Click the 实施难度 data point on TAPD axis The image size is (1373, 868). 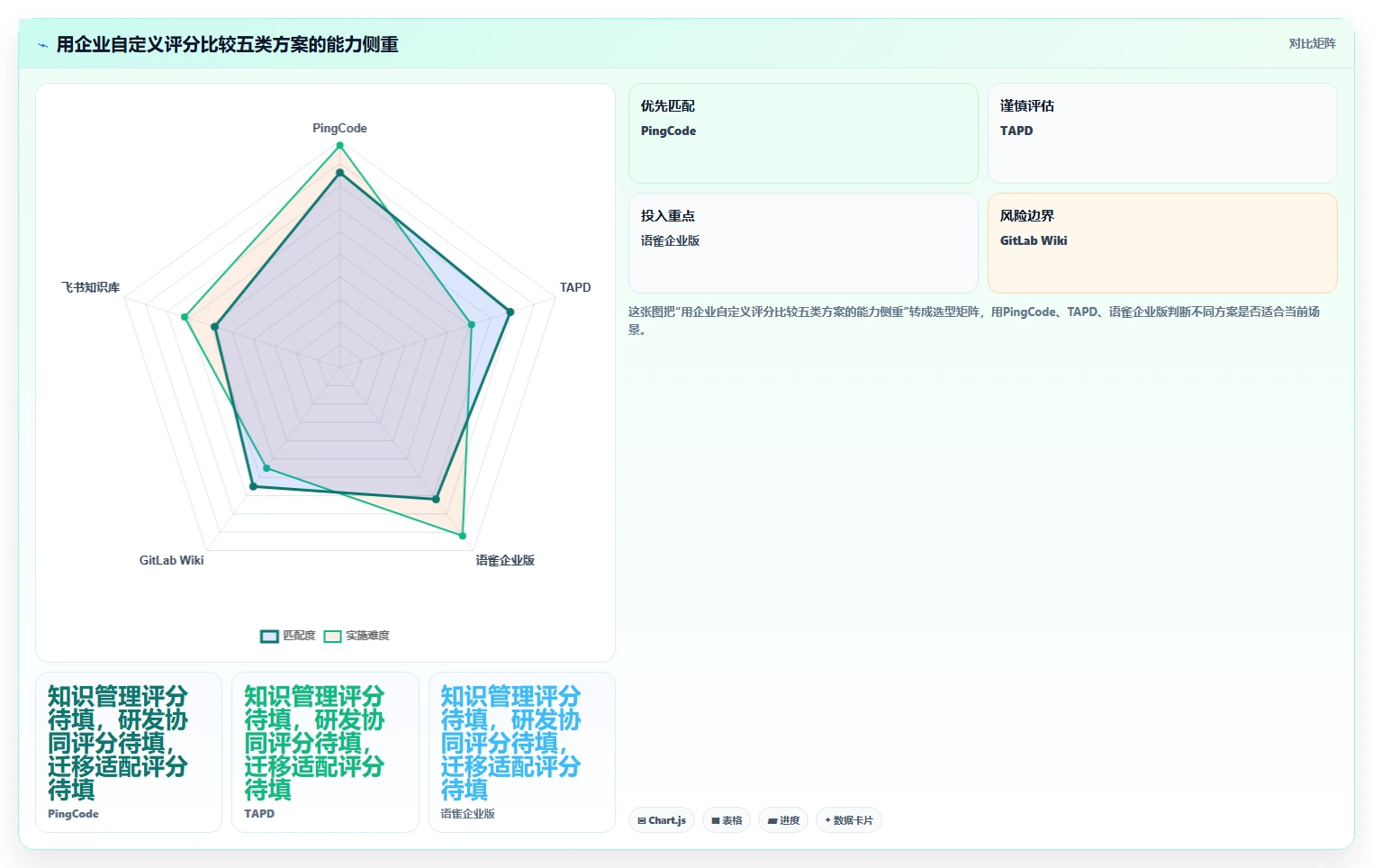point(471,324)
